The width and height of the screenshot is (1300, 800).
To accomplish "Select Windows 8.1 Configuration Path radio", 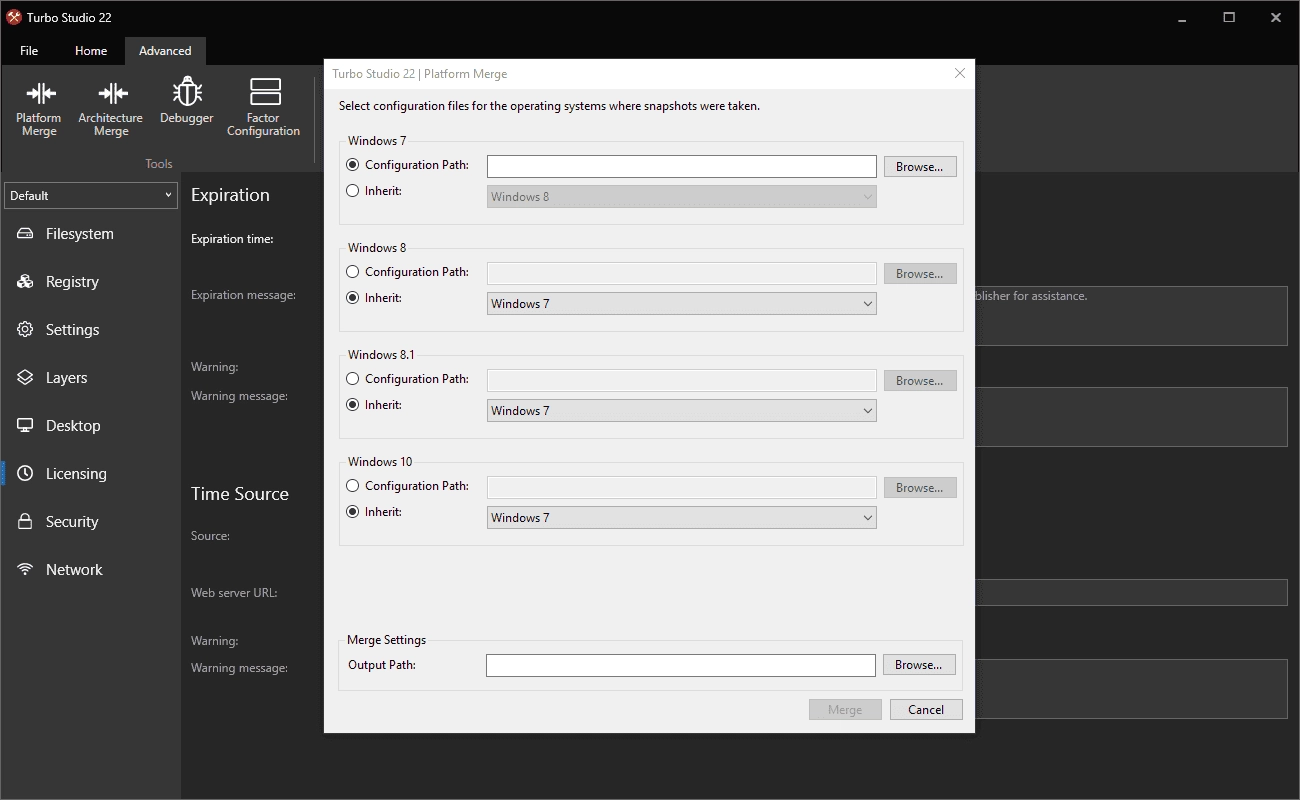I will click(352, 379).
